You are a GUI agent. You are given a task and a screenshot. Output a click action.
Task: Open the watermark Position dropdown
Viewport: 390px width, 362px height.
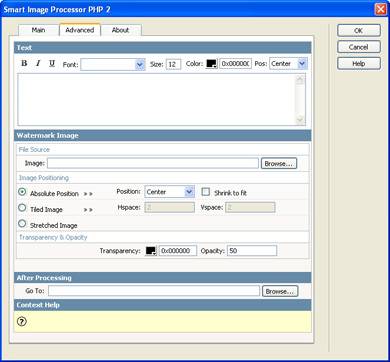point(189,192)
